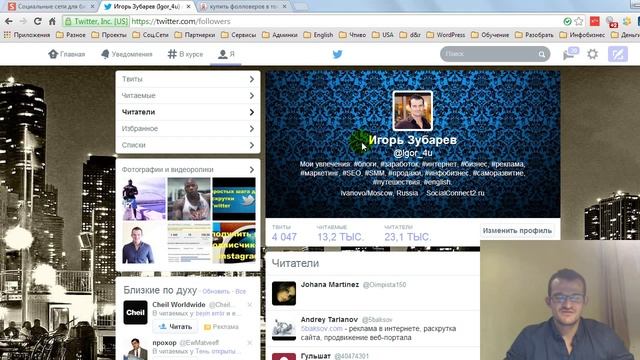
Task: Open the Списки section
Action: [x=188, y=145]
